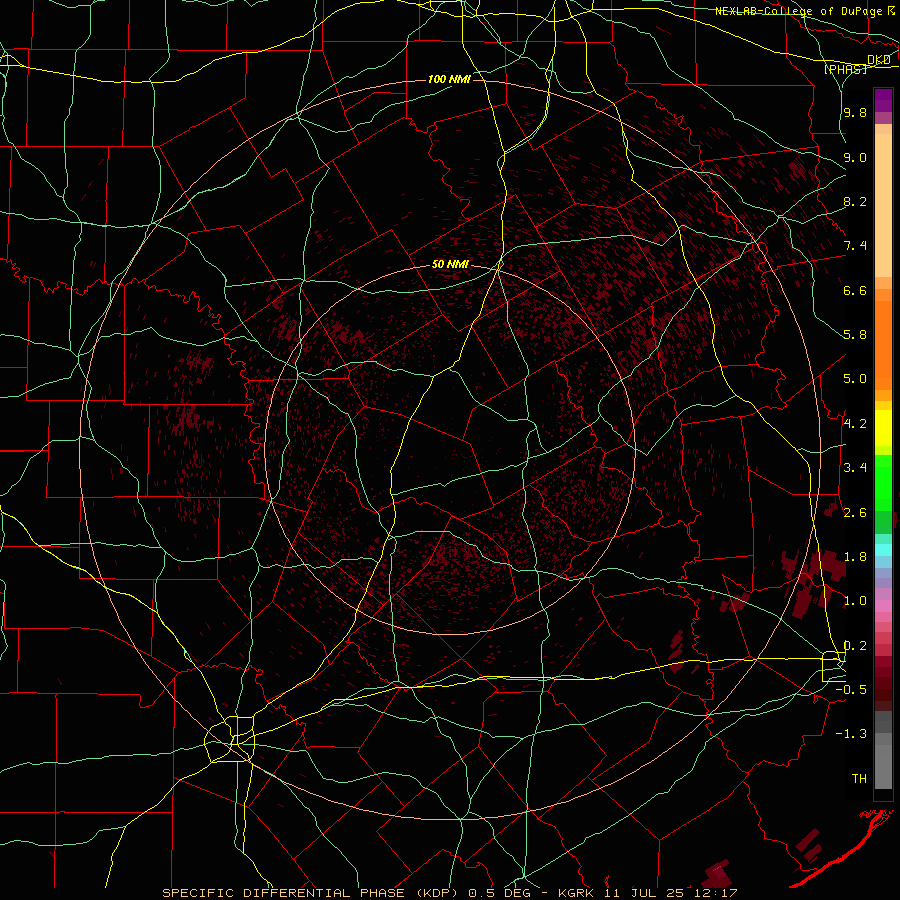Click the 100 NMI range ring label
This screenshot has width=900, height=900.
coord(449,79)
